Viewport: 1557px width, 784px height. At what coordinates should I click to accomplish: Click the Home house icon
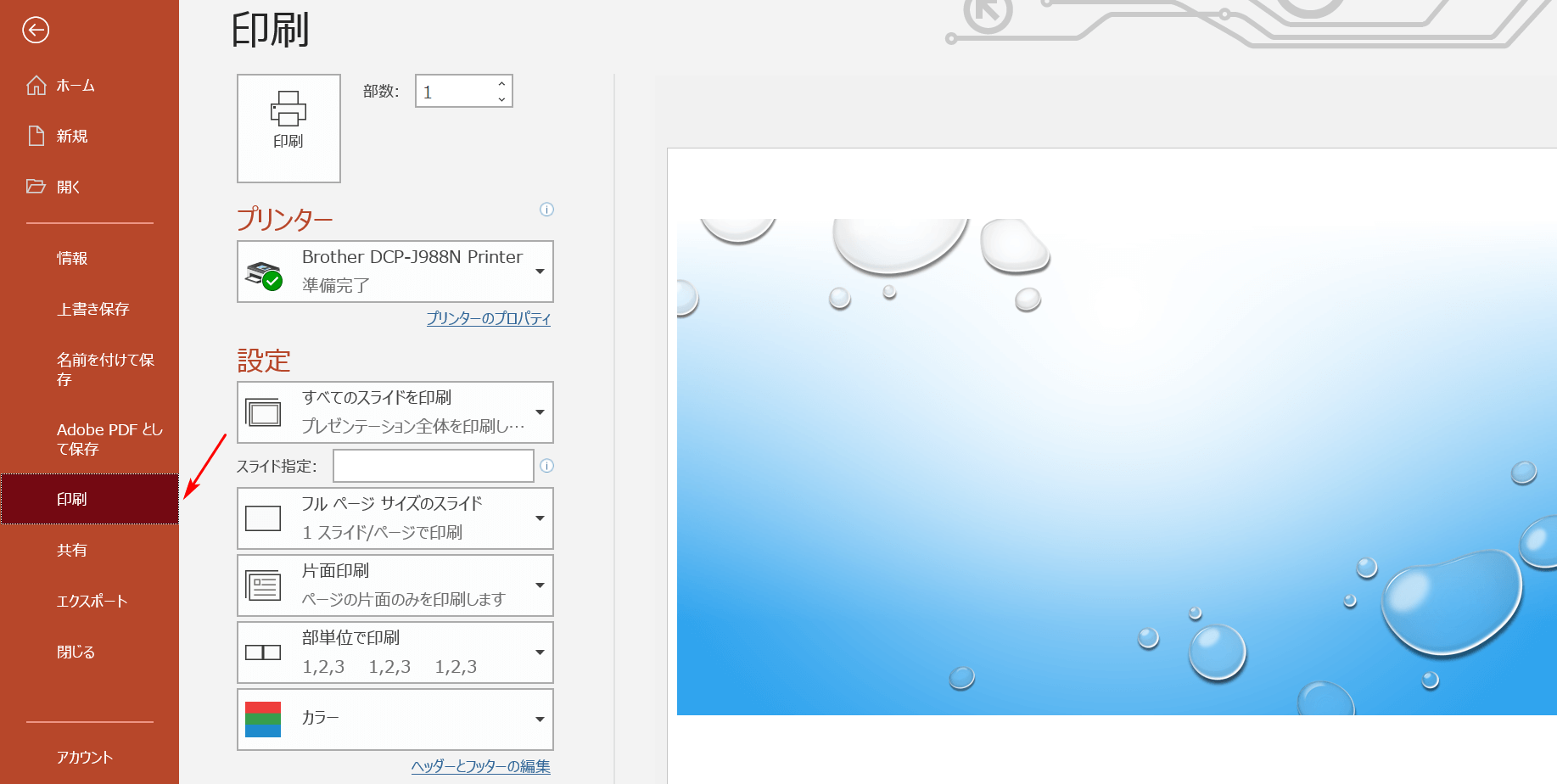(x=36, y=86)
